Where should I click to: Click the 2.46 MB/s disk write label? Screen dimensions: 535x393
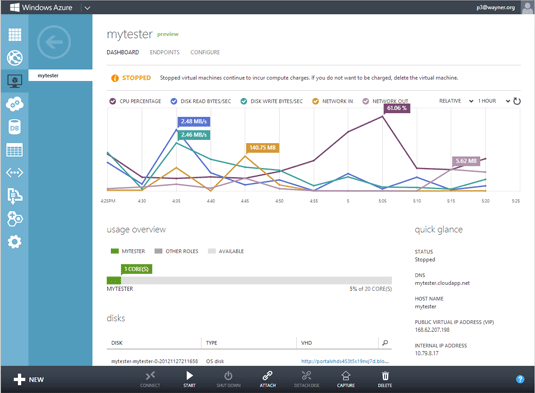[194, 135]
